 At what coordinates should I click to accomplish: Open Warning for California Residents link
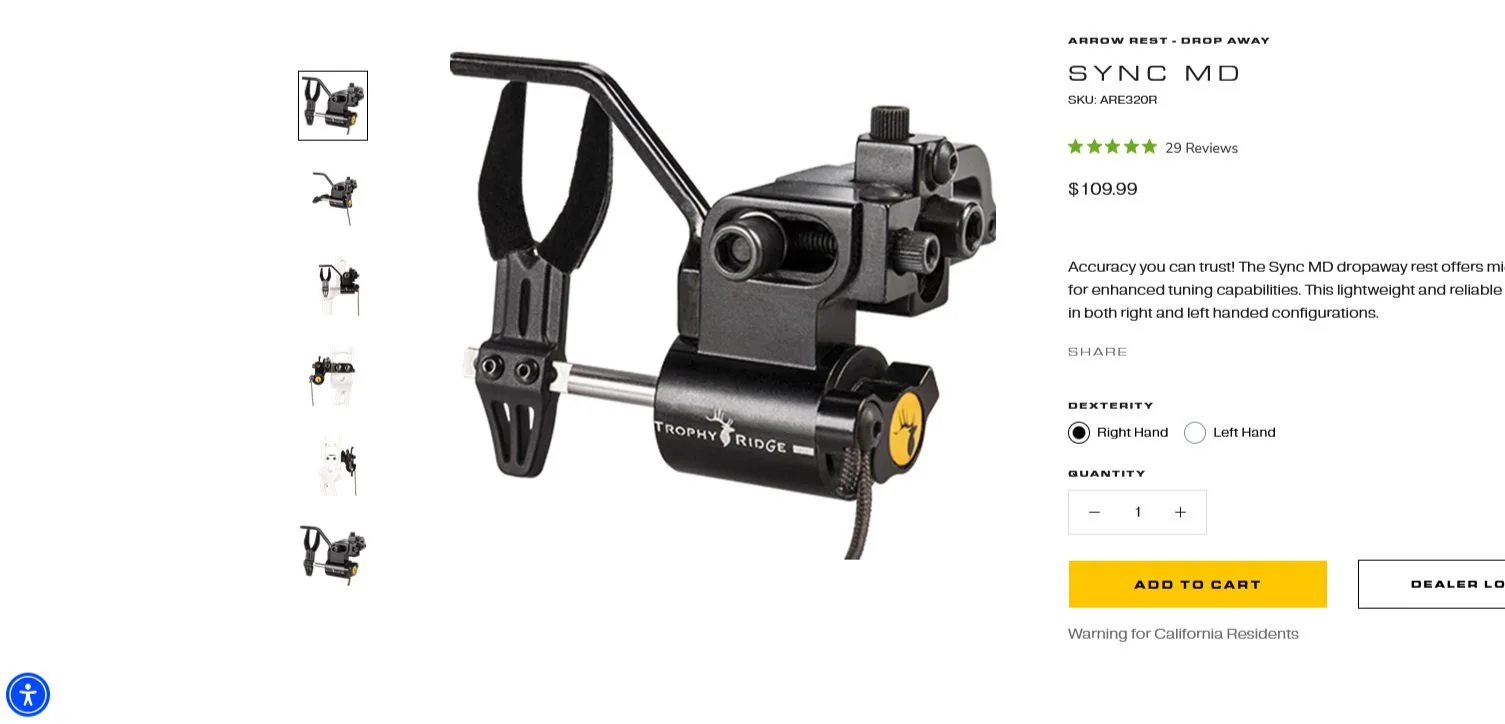pos(1183,634)
